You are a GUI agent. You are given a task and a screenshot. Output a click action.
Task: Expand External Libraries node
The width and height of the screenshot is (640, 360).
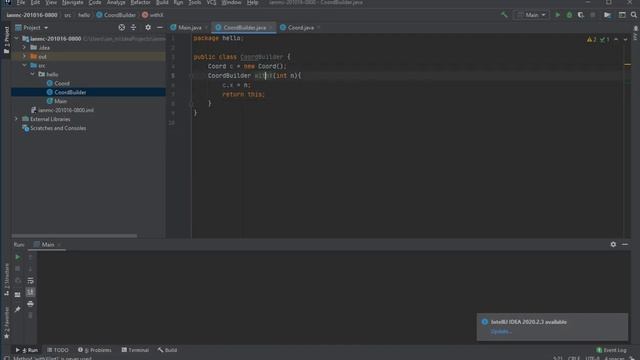(x=16, y=119)
